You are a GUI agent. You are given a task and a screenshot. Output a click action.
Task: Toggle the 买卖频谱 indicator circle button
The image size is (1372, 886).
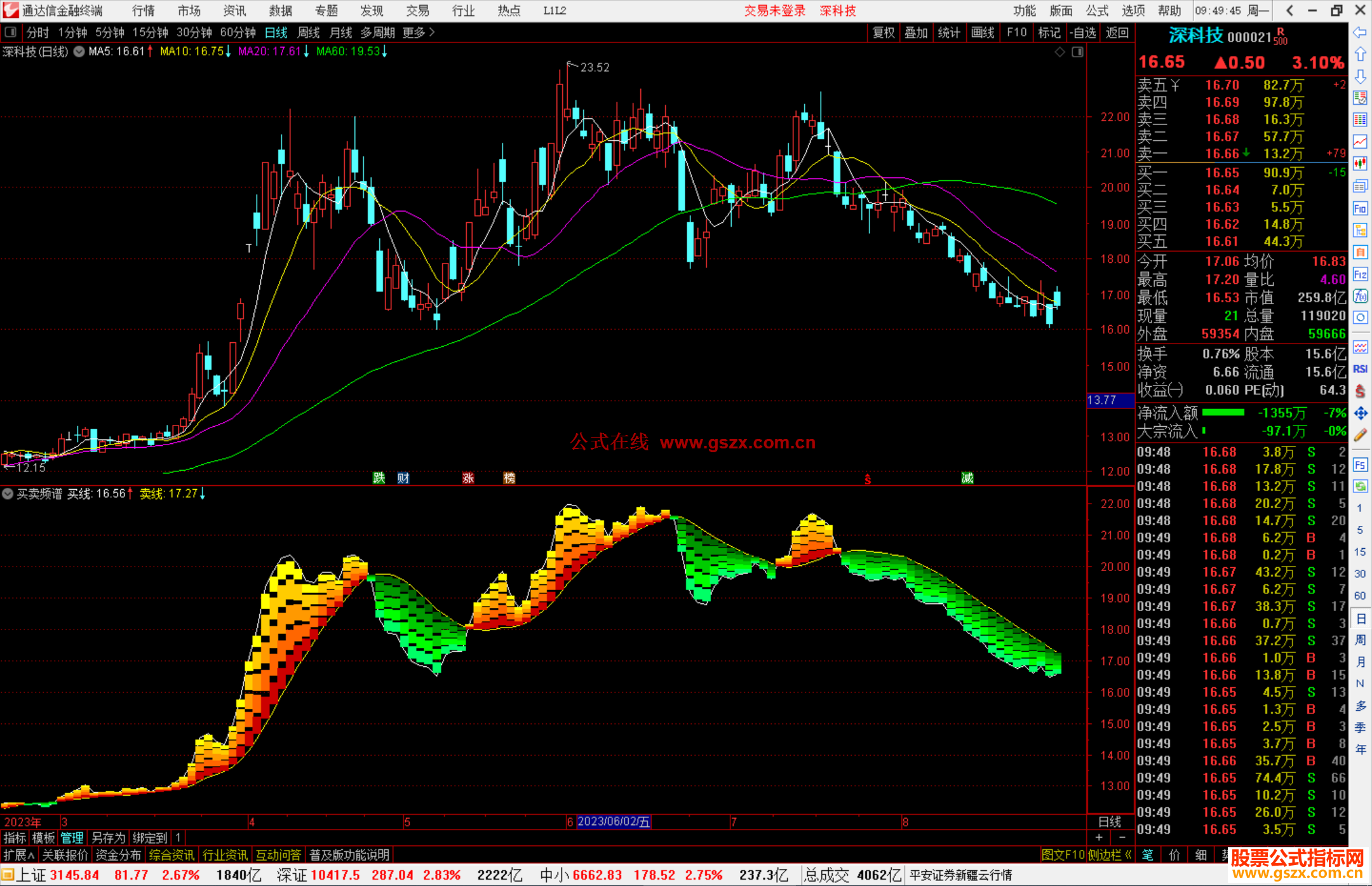point(8,493)
